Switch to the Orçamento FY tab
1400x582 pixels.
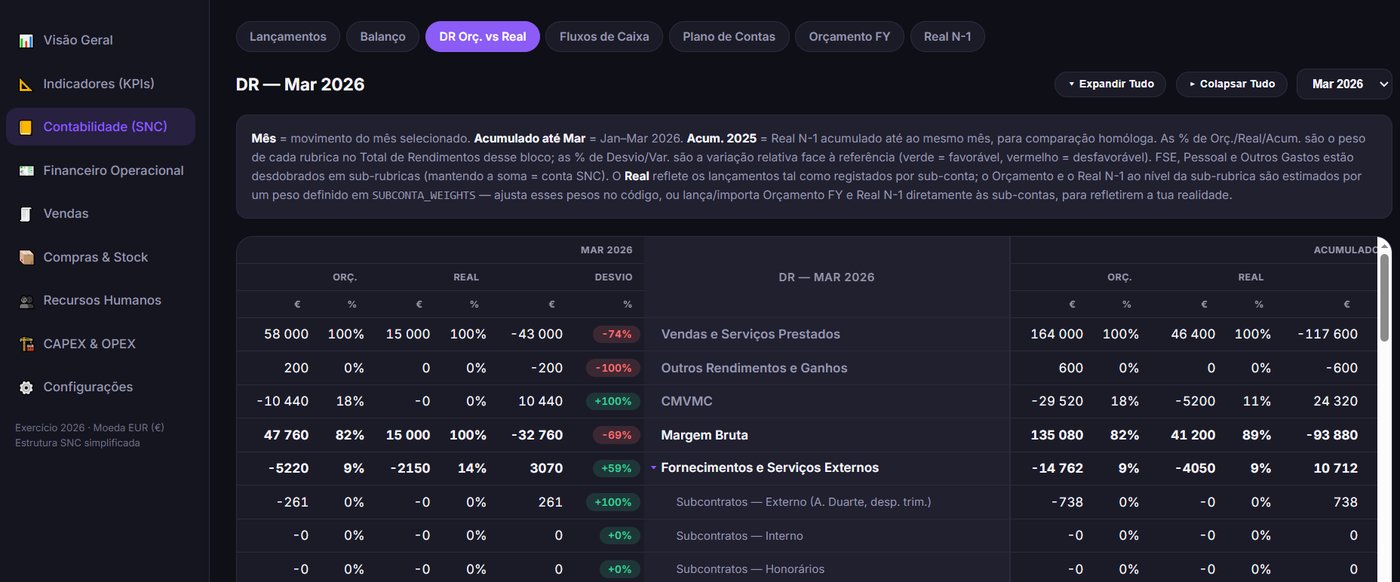(850, 37)
